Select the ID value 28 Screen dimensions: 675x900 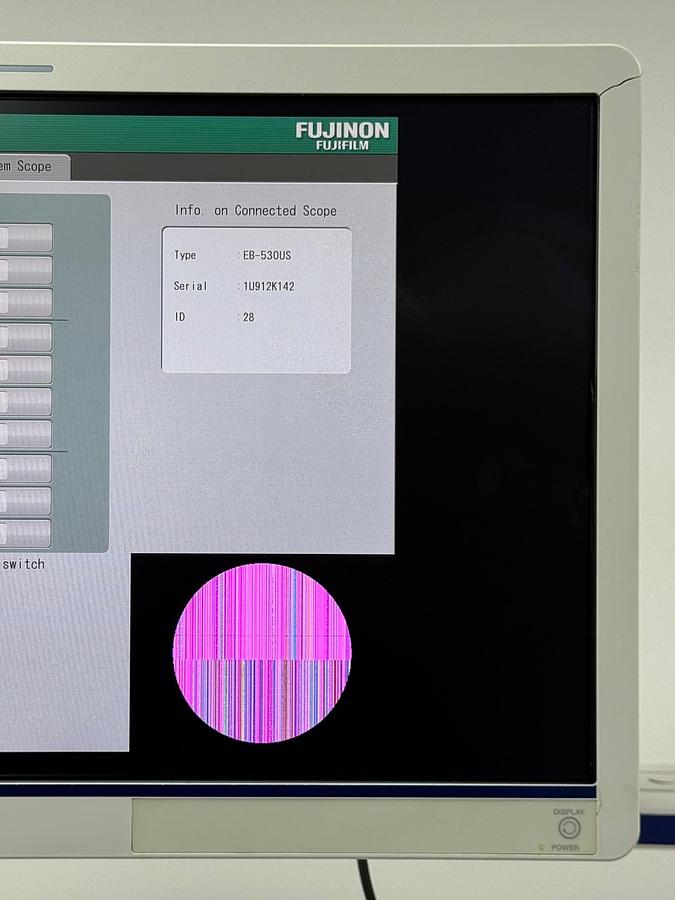(x=249, y=317)
